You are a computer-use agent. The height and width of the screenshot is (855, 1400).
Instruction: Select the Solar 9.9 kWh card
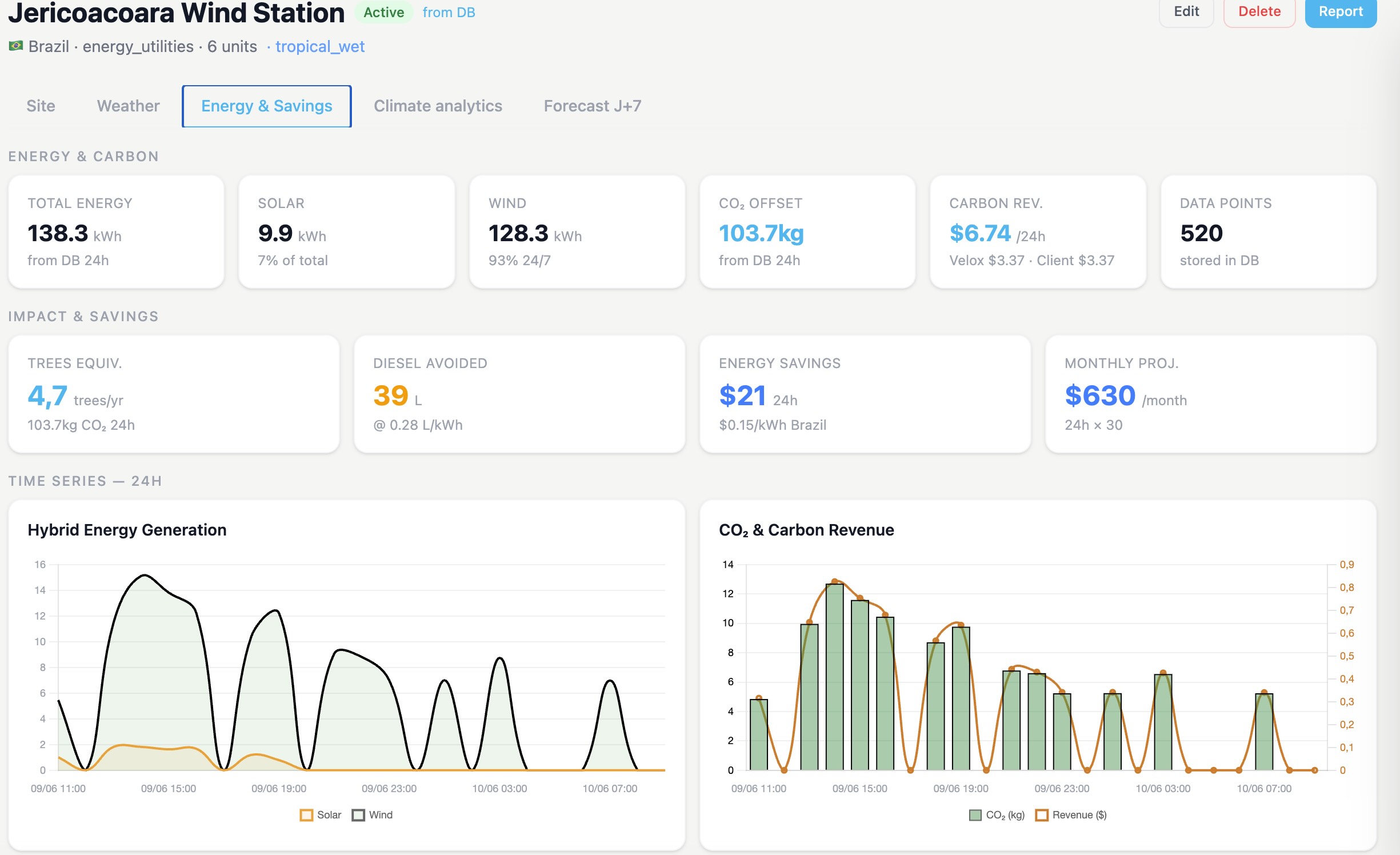point(347,231)
